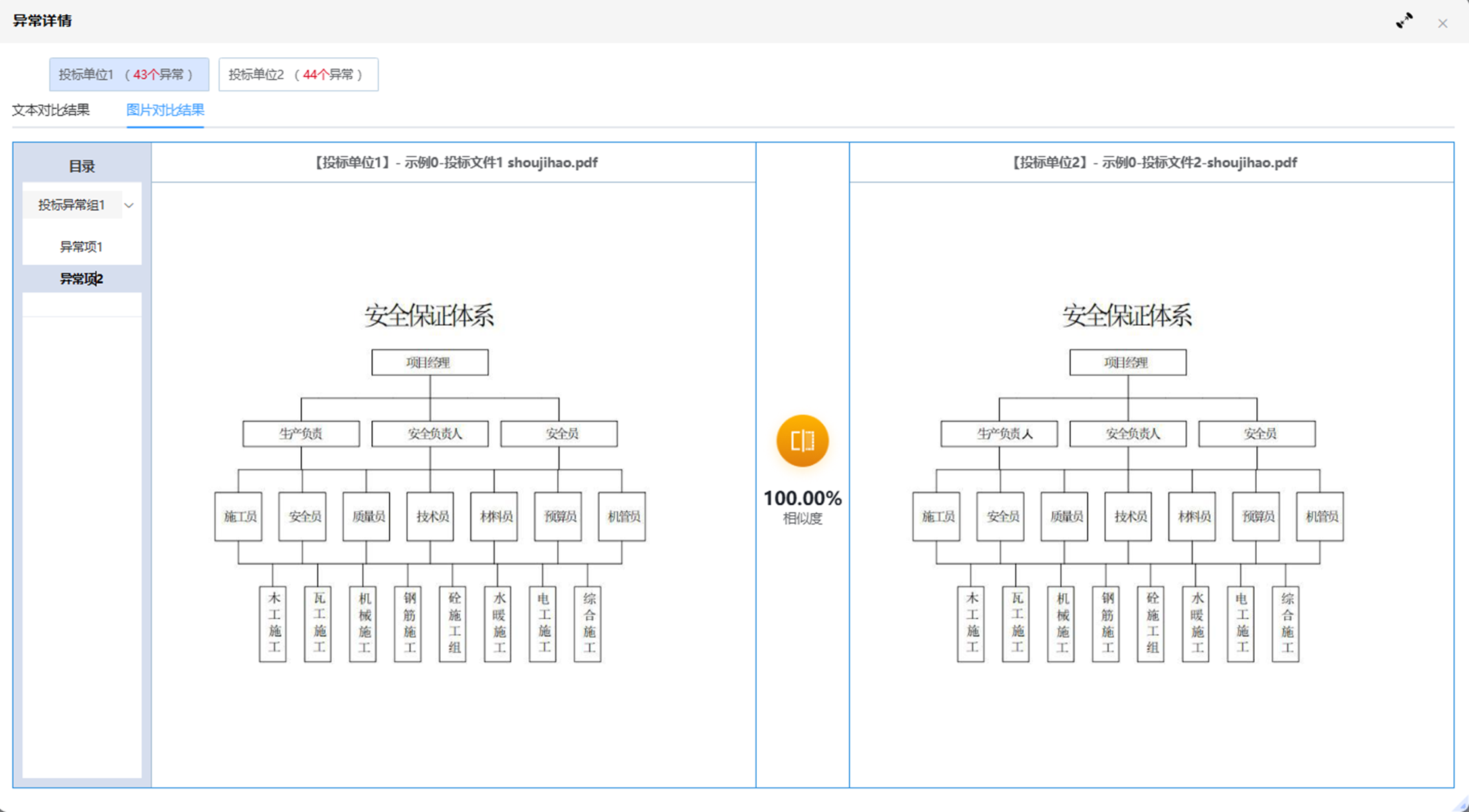This screenshot has height=812, width=1469.
Task: Click the 施工员 box in the right document
Action: pyautogui.click(x=936, y=516)
